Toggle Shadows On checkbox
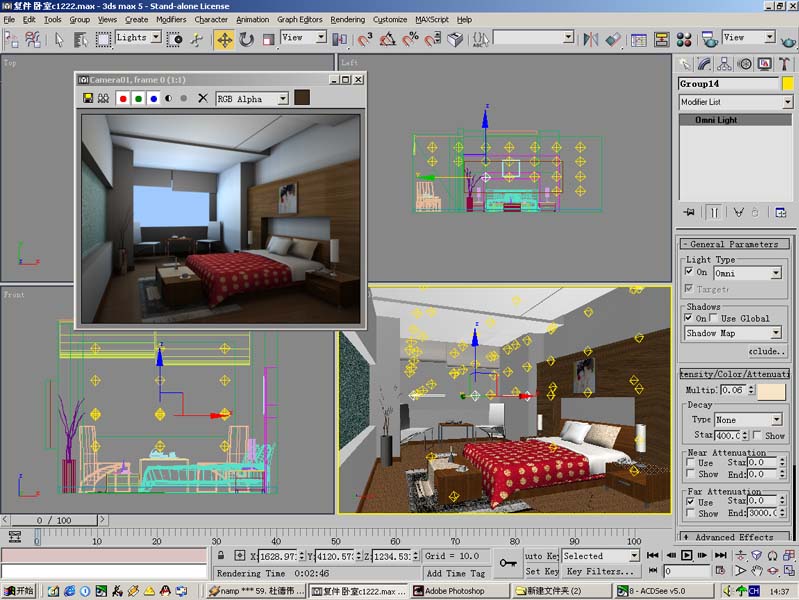 click(x=688, y=318)
